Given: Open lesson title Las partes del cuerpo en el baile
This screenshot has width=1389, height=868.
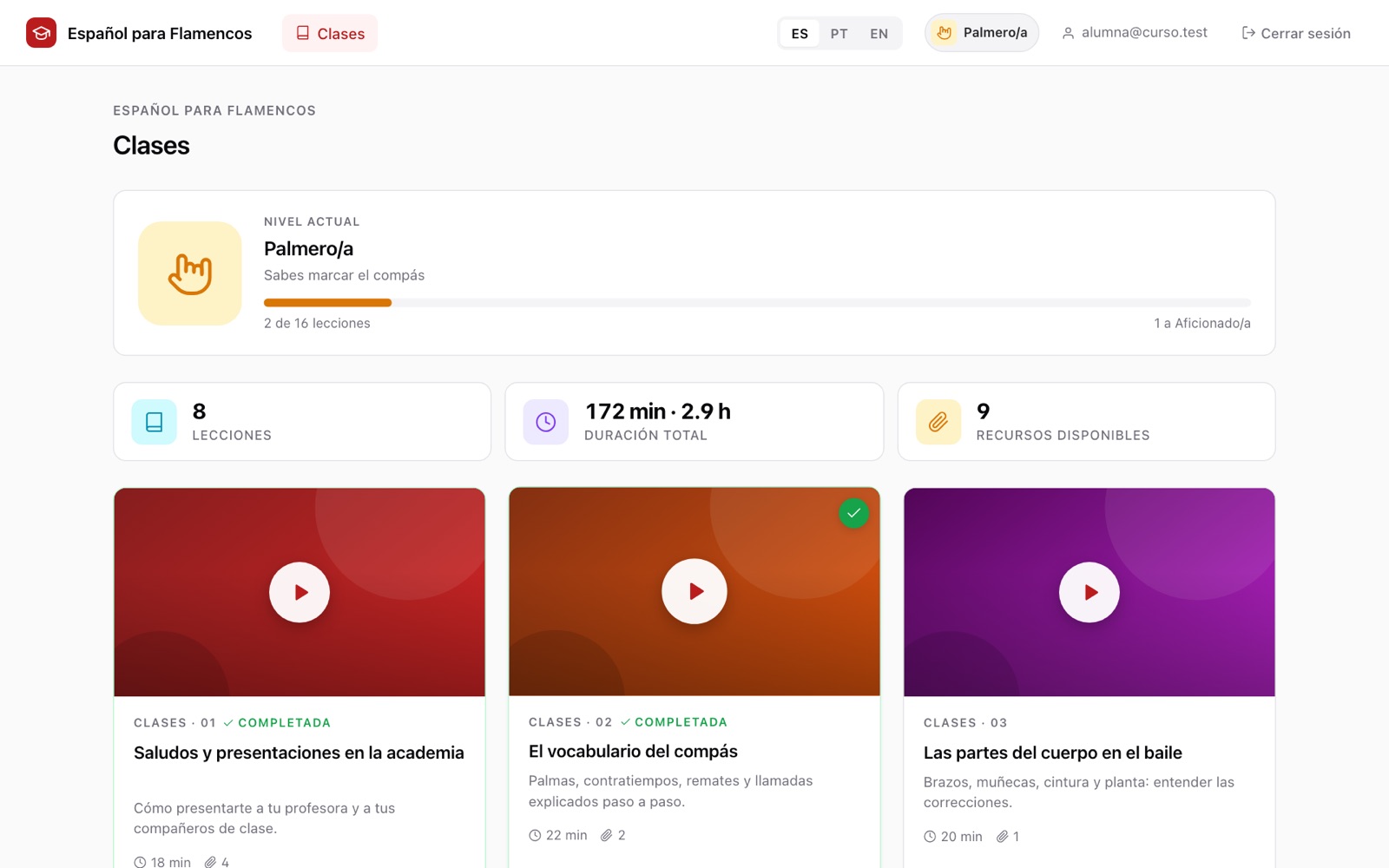Looking at the screenshot, I should point(1053,753).
